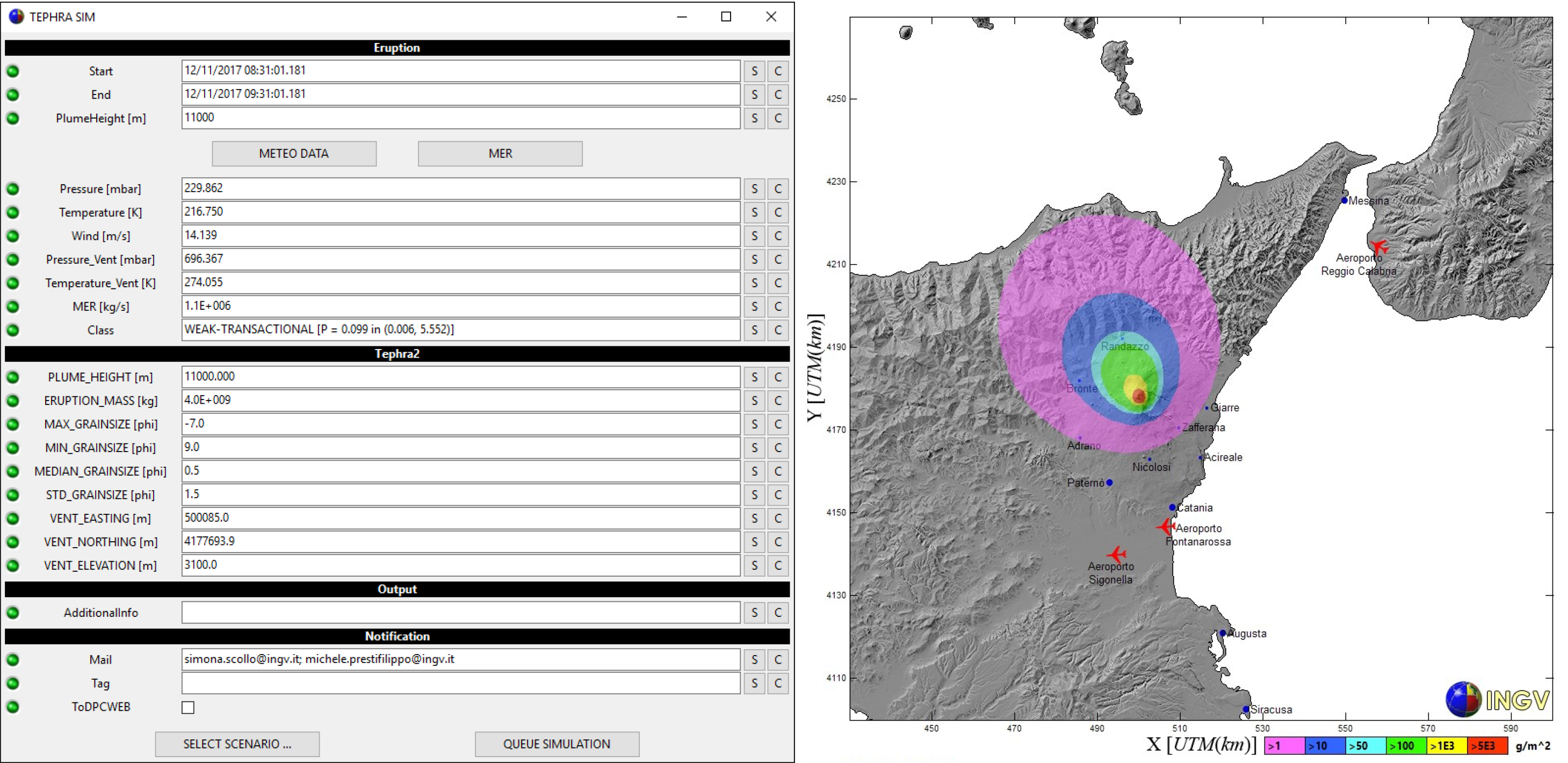The height and width of the screenshot is (763, 1568).
Task: Click the MER button
Action: coord(500,154)
